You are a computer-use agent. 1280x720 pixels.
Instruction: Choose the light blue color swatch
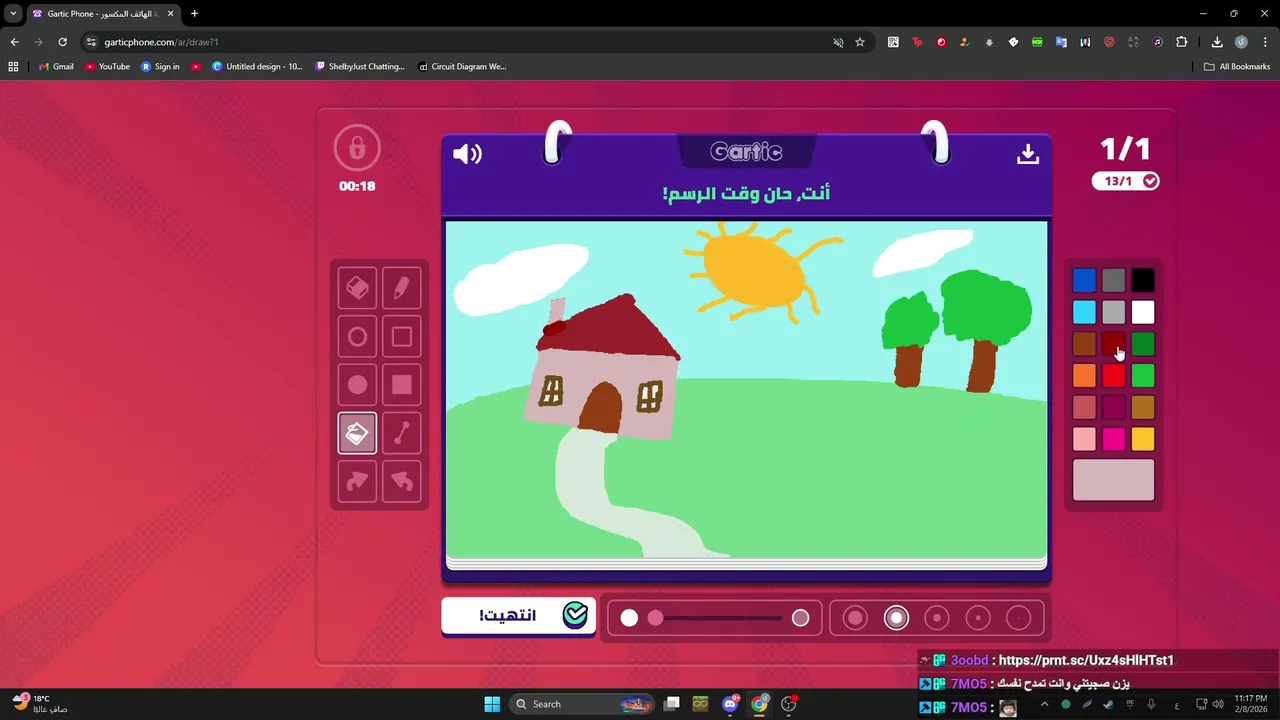1084,313
